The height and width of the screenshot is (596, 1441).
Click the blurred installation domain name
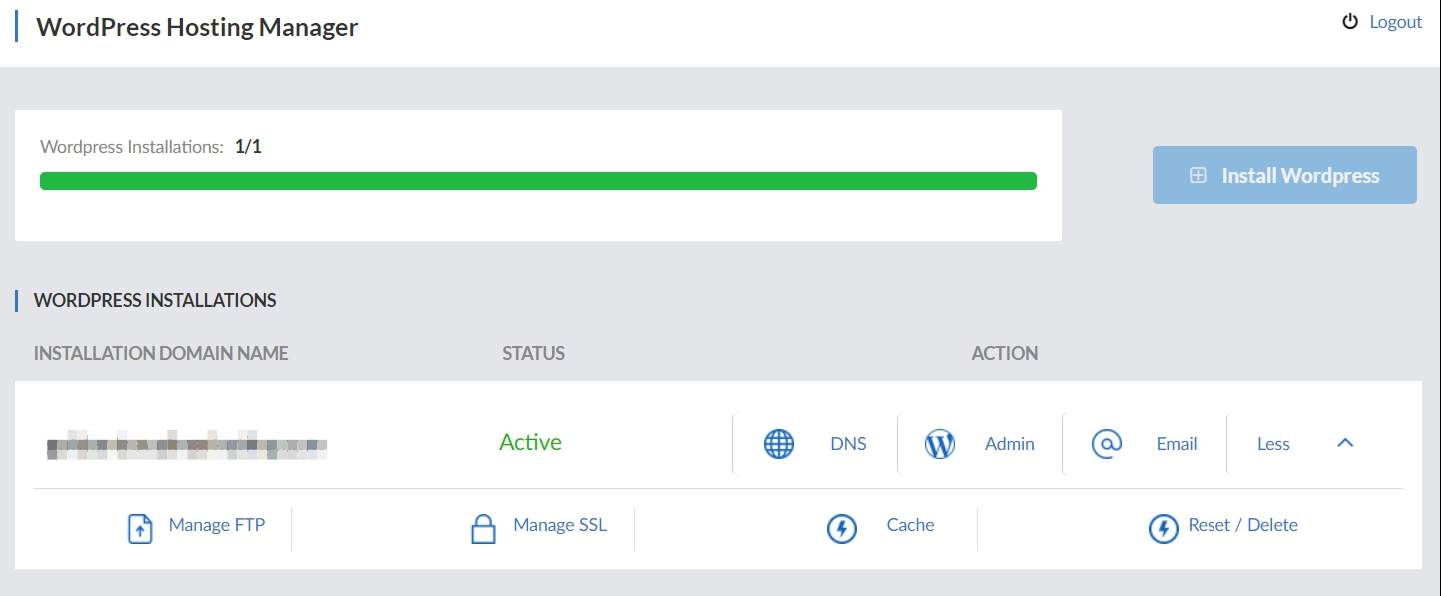pos(187,447)
